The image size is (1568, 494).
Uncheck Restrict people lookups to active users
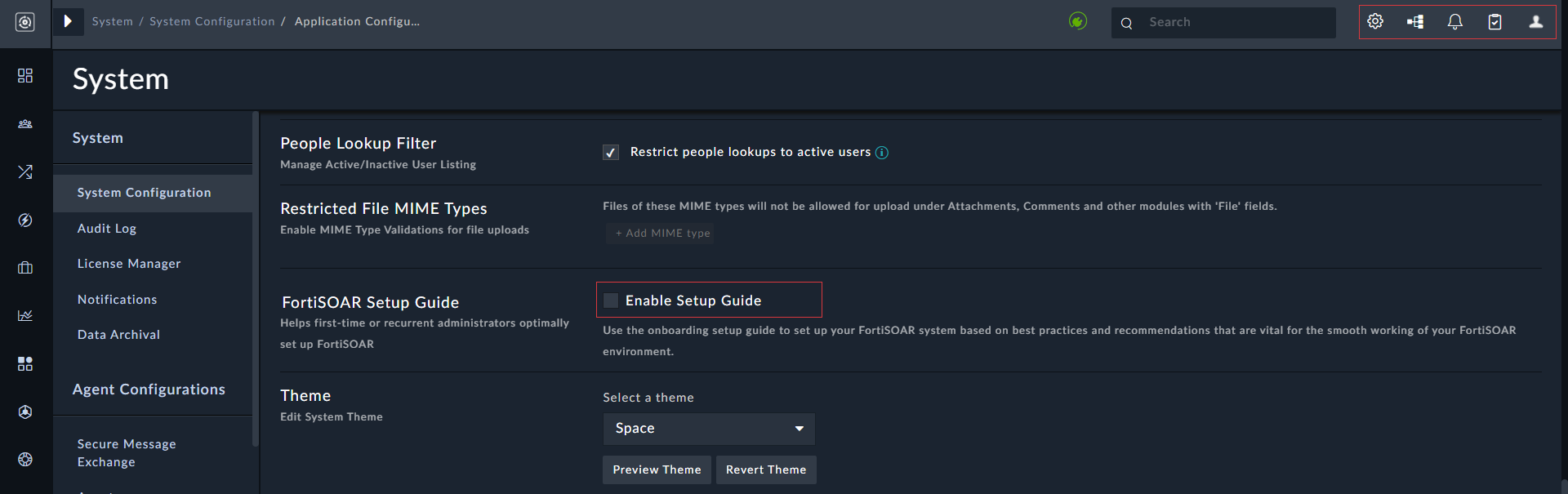coord(611,153)
